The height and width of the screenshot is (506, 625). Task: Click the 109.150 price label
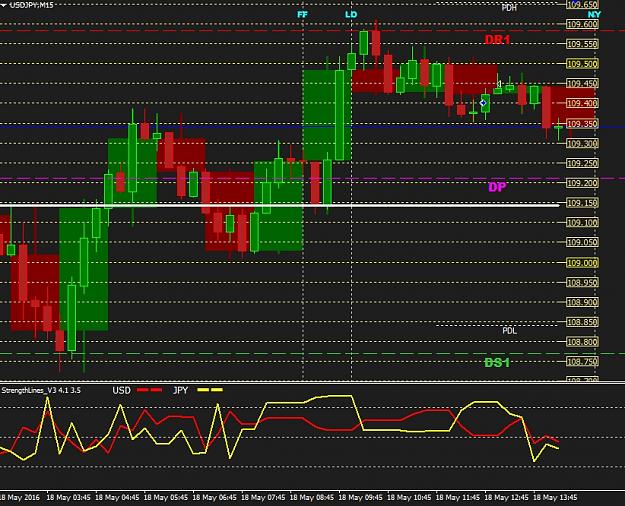coord(582,203)
